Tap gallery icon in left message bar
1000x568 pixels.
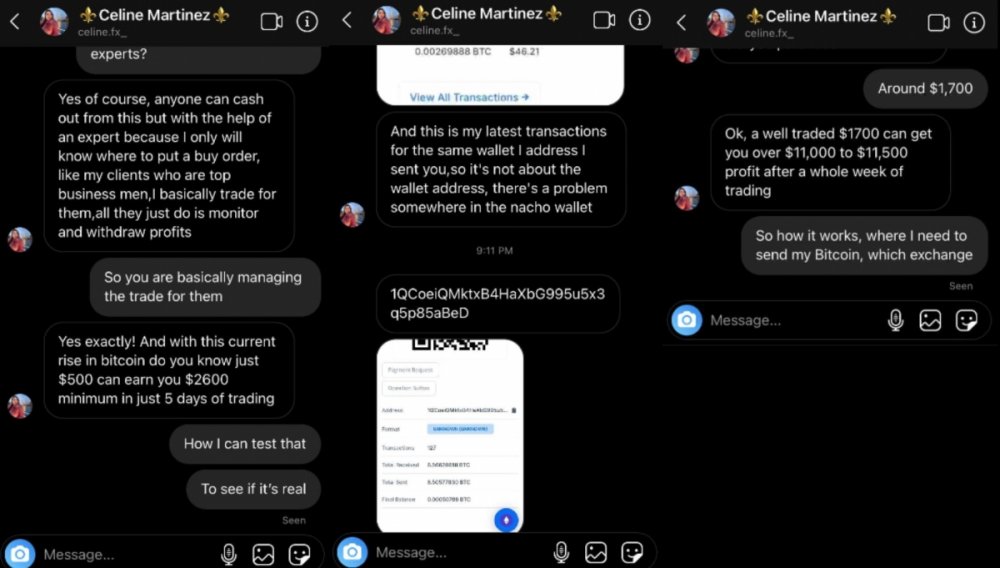point(263,554)
